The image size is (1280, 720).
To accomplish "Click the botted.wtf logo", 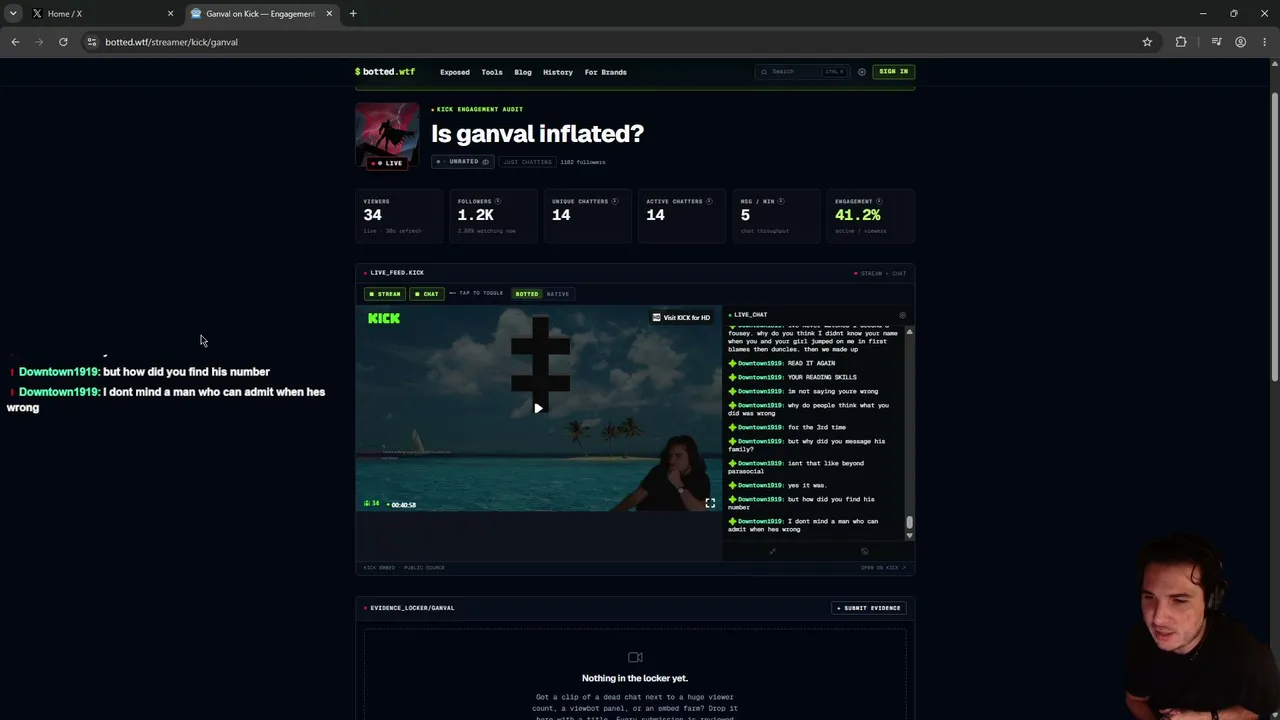I will point(385,72).
